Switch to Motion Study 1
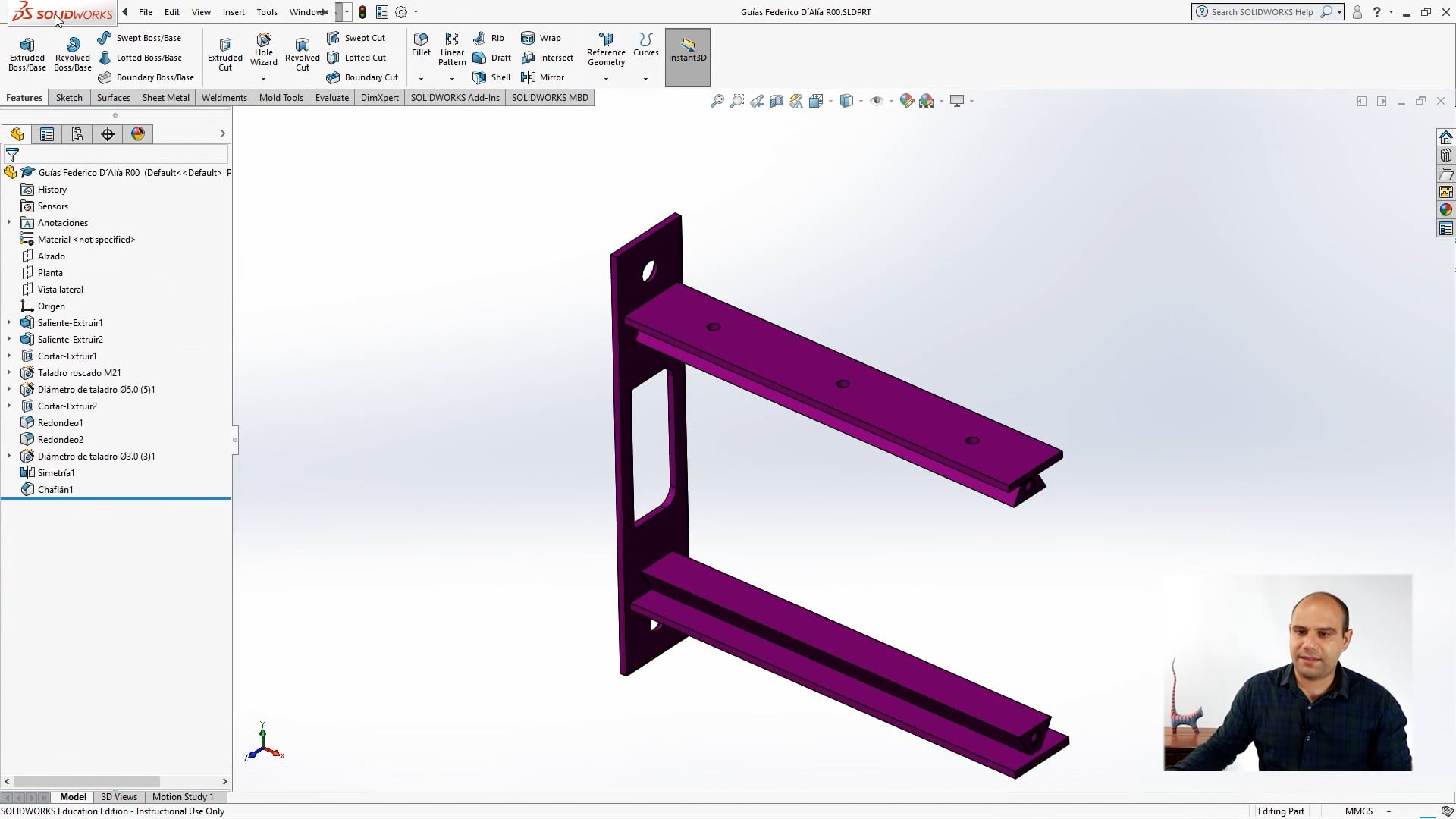1456x819 pixels. pyautogui.click(x=184, y=797)
